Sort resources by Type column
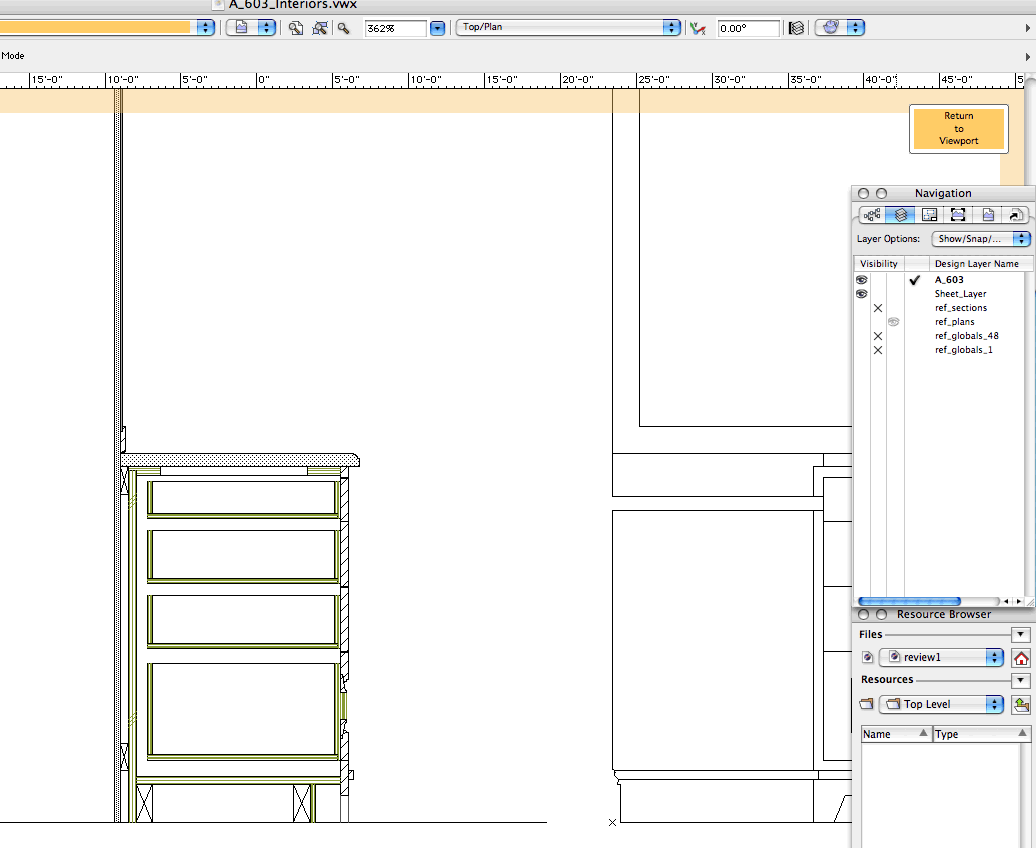The width and height of the screenshot is (1036, 848). coord(981,734)
